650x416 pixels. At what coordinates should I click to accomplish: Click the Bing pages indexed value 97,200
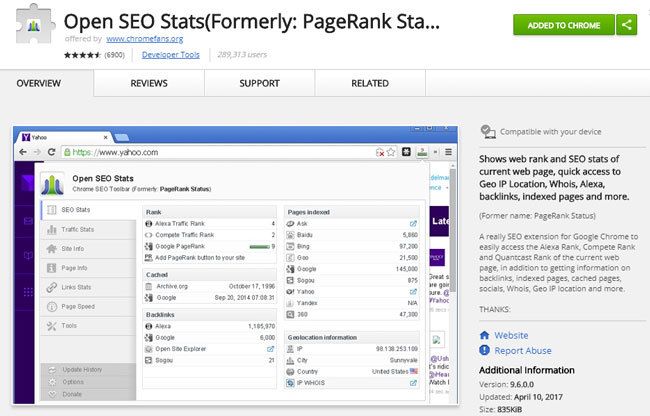click(408, 246)
